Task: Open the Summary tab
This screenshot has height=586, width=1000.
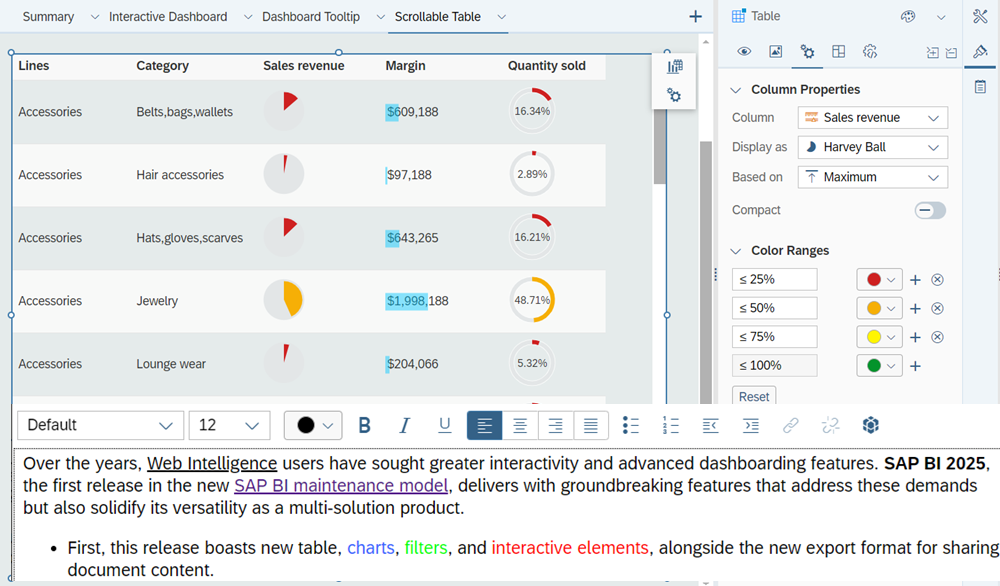Action: tap(49, 17)
